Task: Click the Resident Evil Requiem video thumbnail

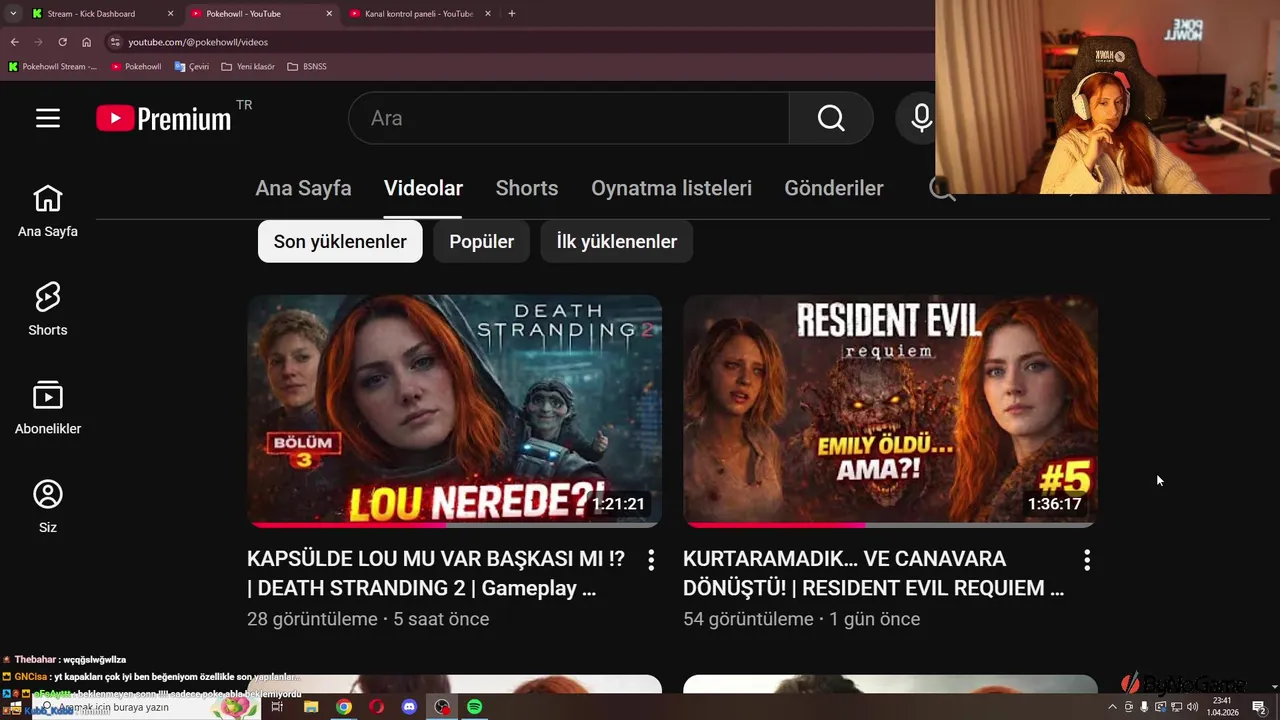Action: (x=890, y=411)
